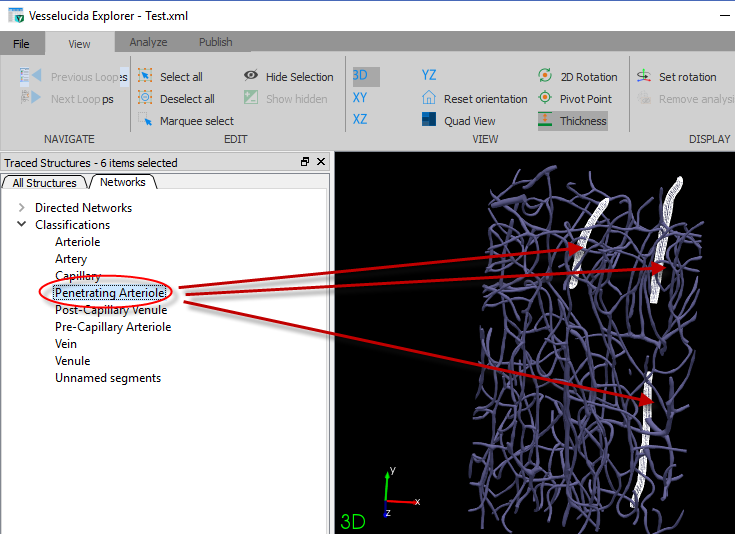
Task: Collapse the Classifications tree node
Action: point(22,225)
